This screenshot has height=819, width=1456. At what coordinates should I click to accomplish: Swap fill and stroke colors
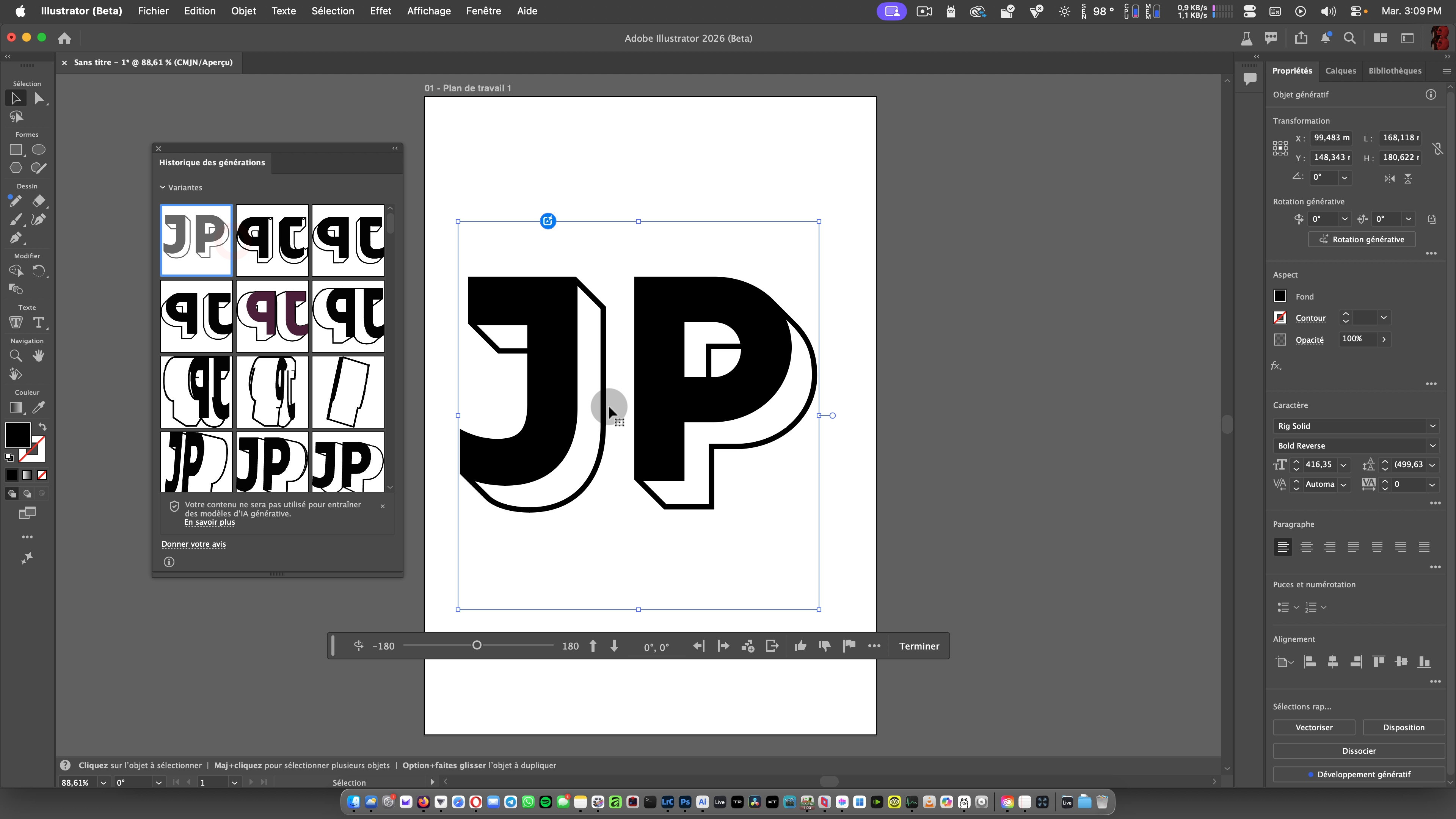tap(42, 427)
